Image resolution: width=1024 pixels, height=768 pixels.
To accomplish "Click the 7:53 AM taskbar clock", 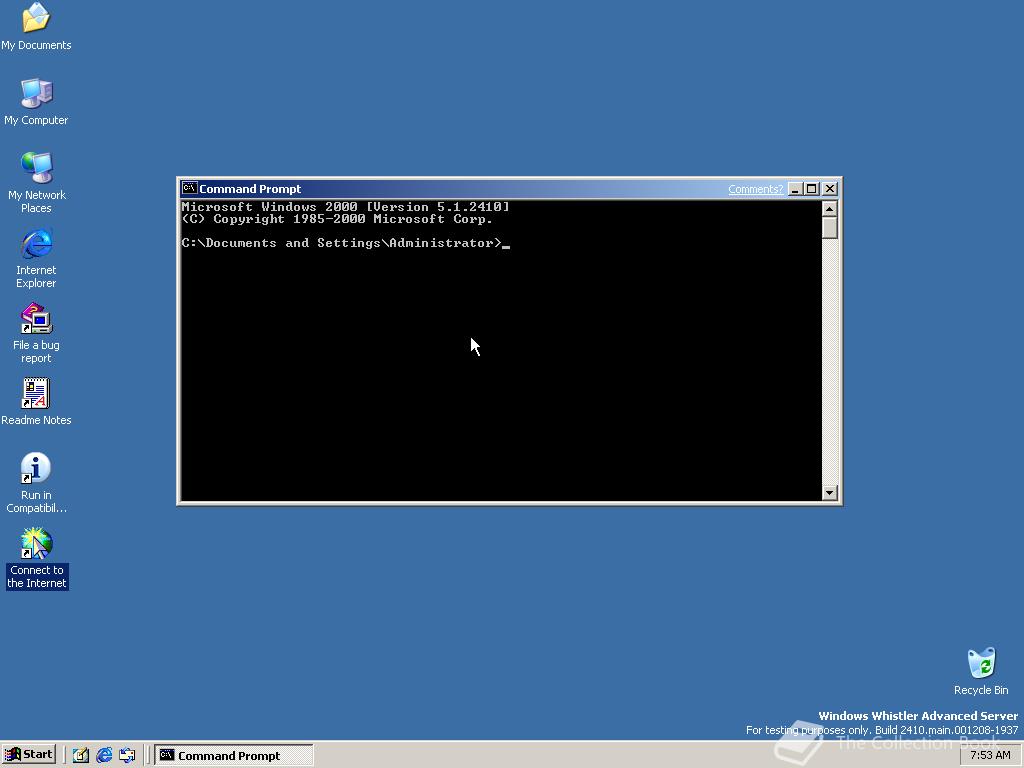I will [x=990, y=755].
